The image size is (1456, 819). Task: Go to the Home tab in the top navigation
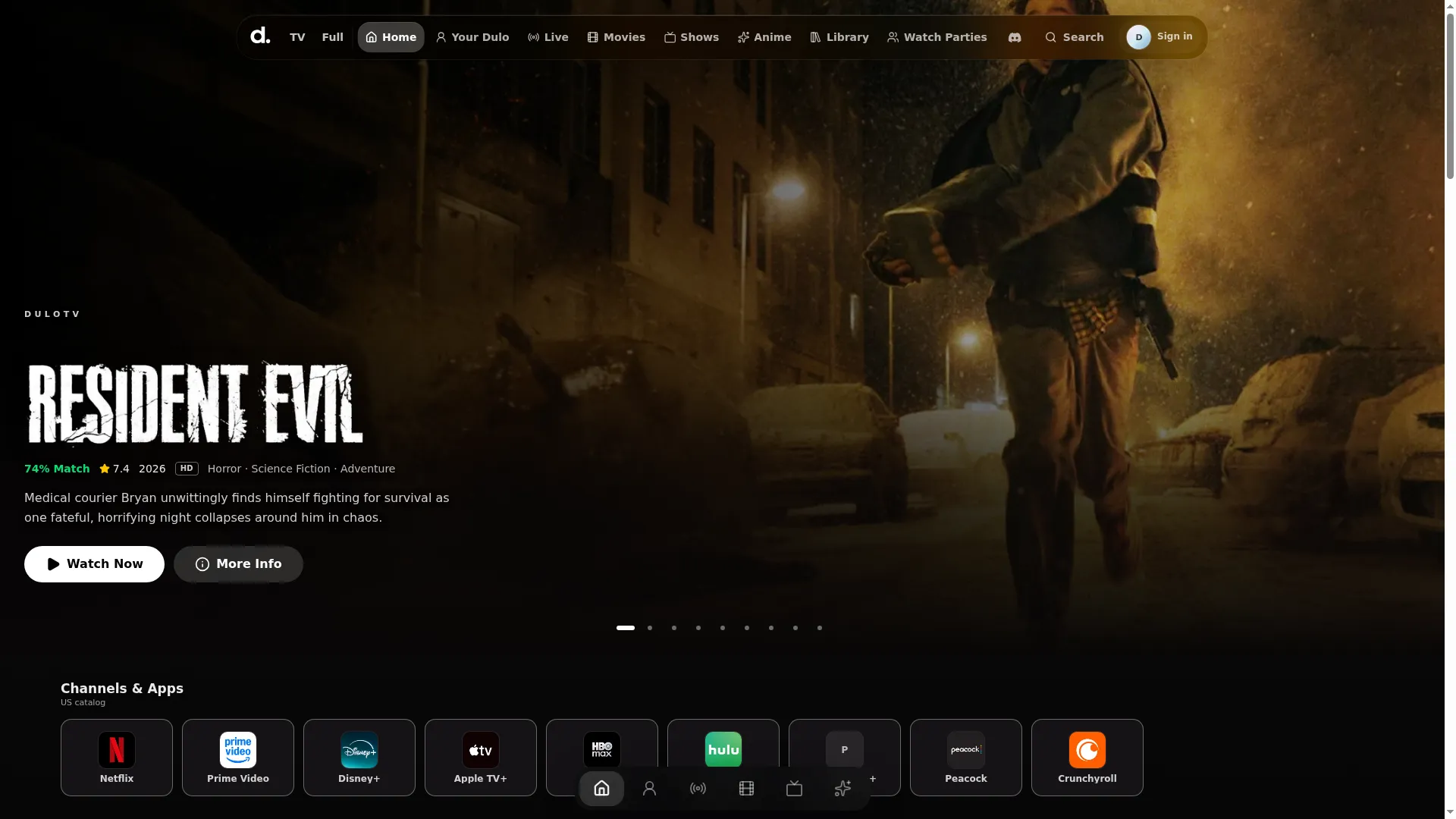coord(391,37)
